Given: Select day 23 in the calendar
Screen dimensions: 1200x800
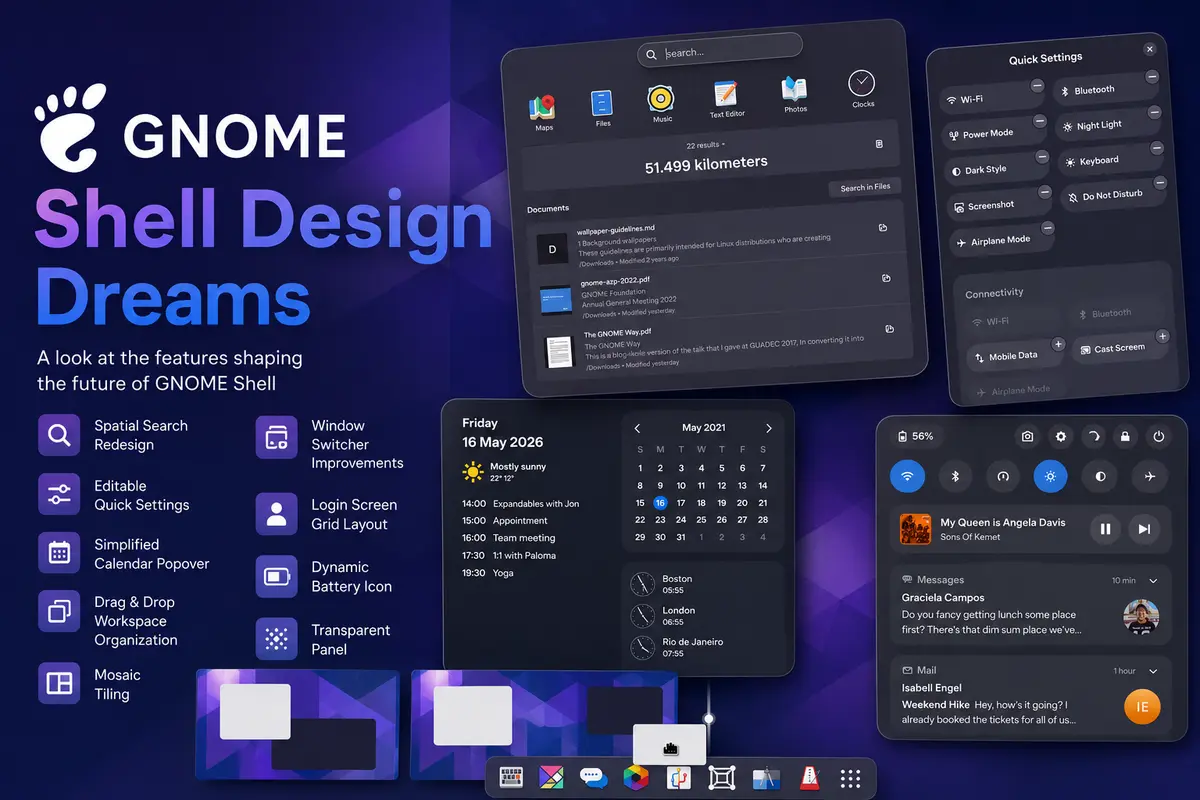Looking at the screenshot, I should pyautogui.click(x=660, y=520).
